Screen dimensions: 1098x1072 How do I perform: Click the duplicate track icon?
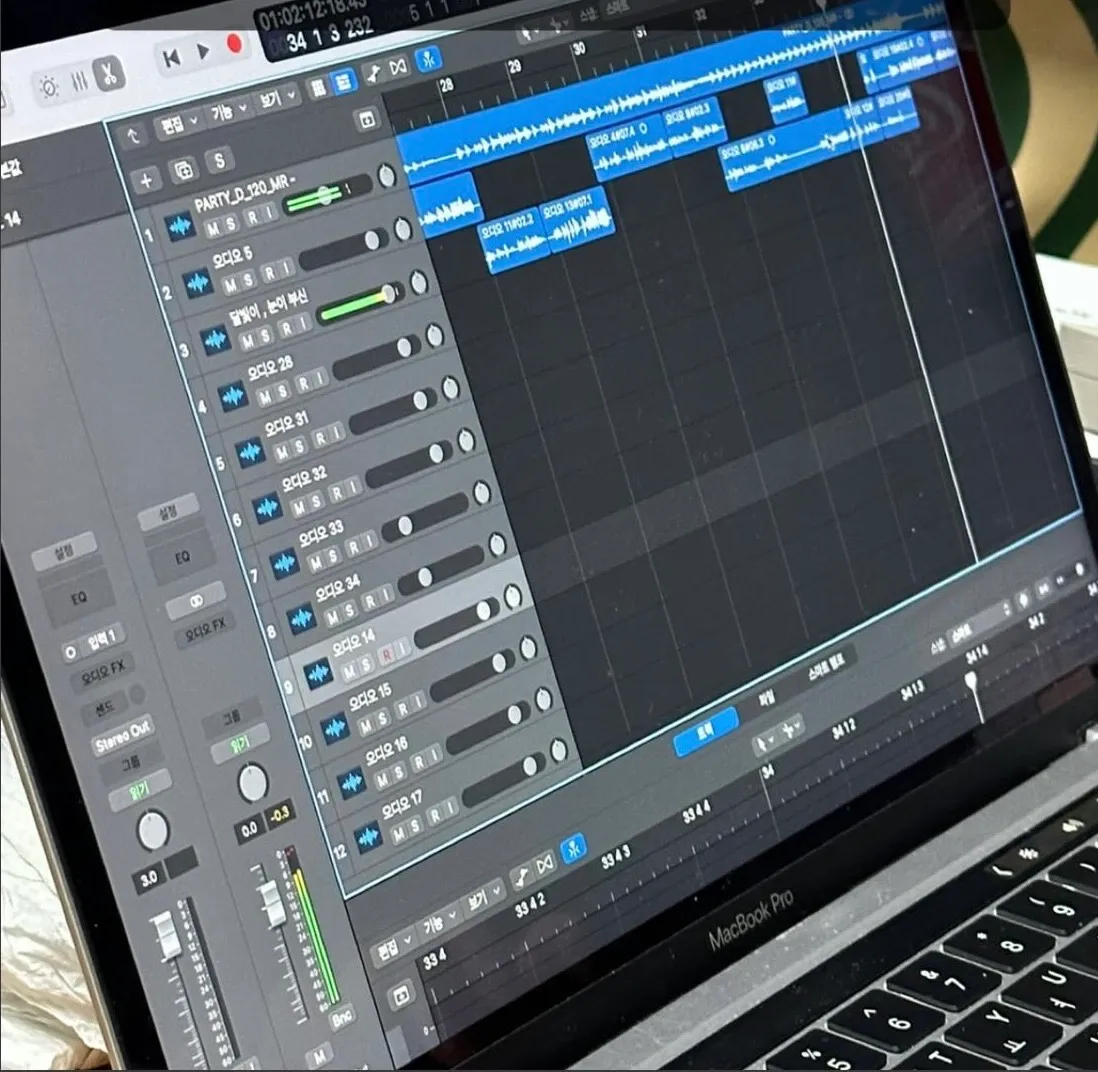tap(183, 170)
